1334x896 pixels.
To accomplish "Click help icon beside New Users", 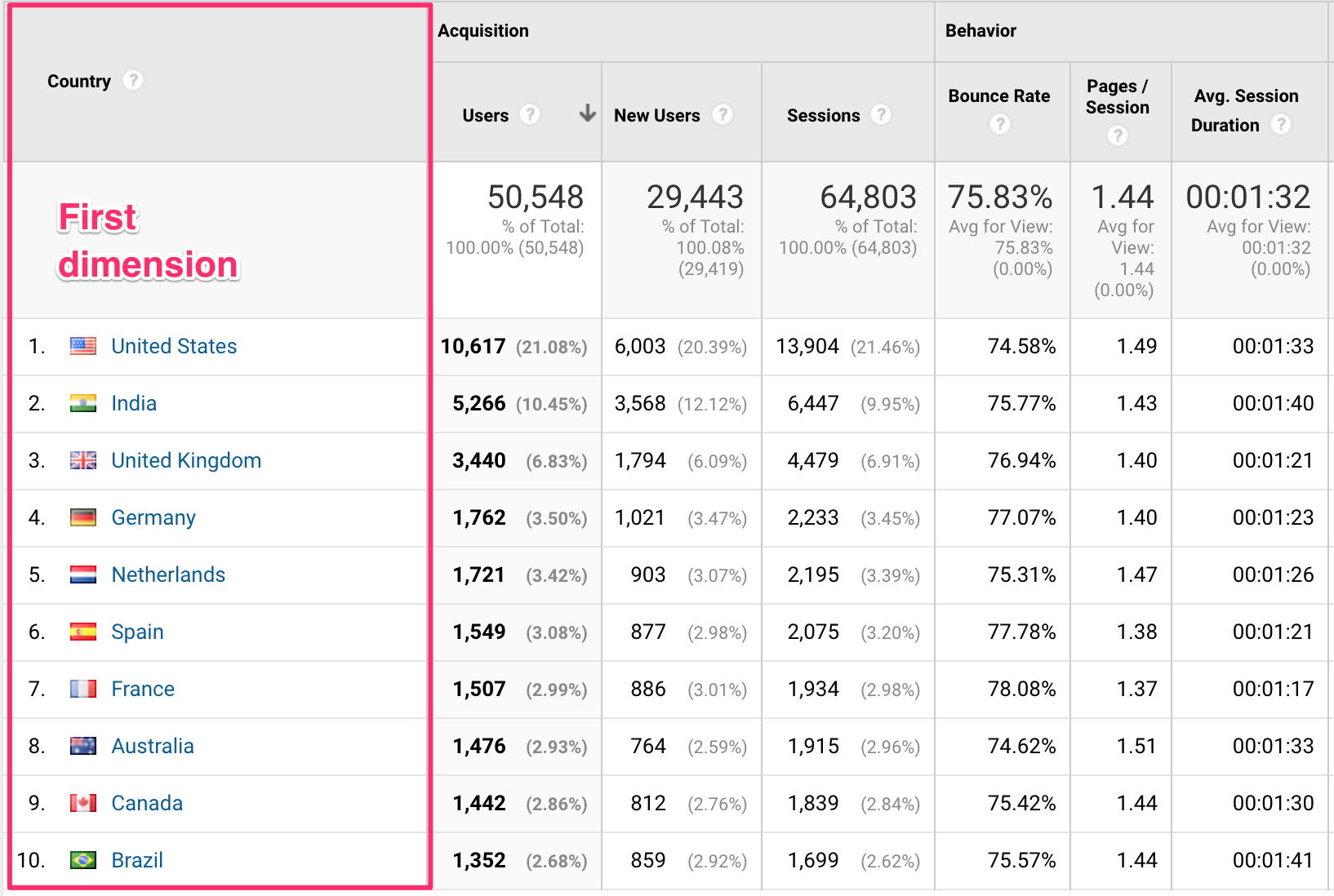I will tap(722, 115).
